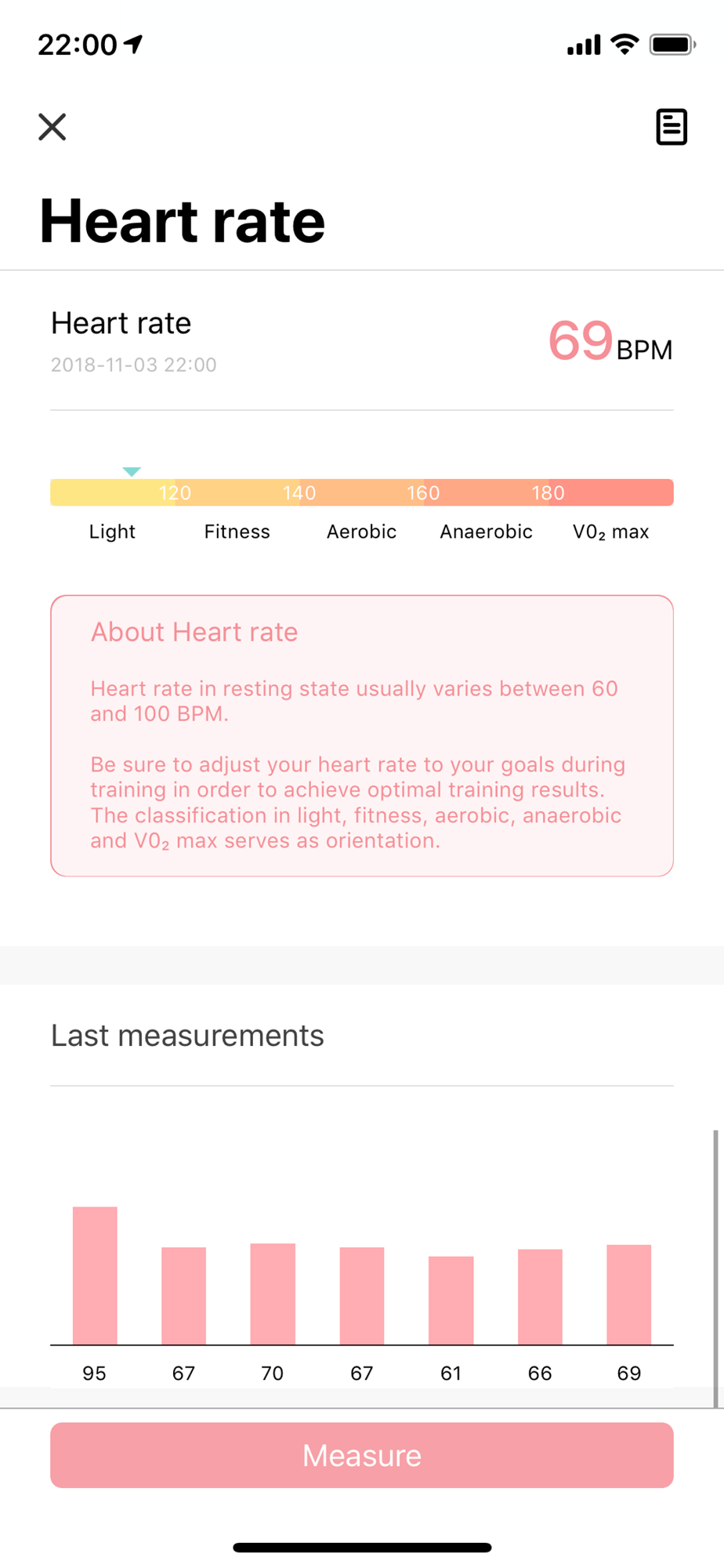The height and width of the screenshot is (1568, 724).
Task: Tap the cellular signal bars icon
Action: 584,45
